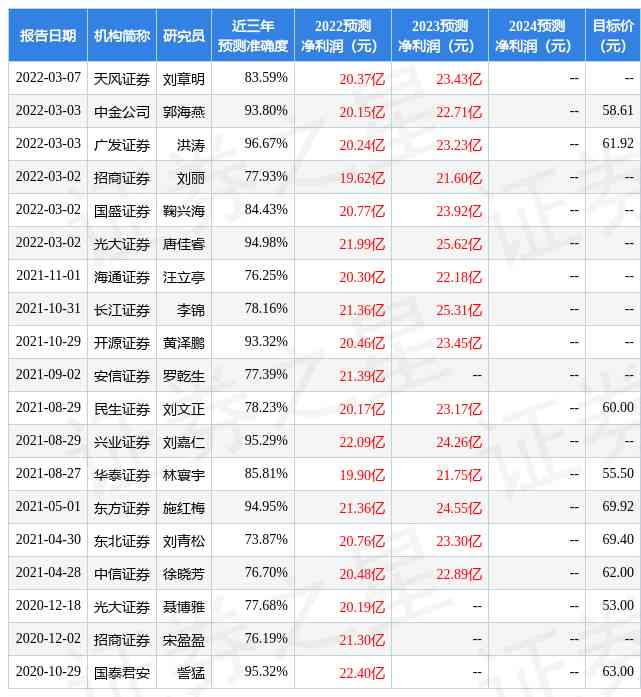Click analyst name 宋盈盈
Viewport: 641px width, 697px height.
point(184,640)
